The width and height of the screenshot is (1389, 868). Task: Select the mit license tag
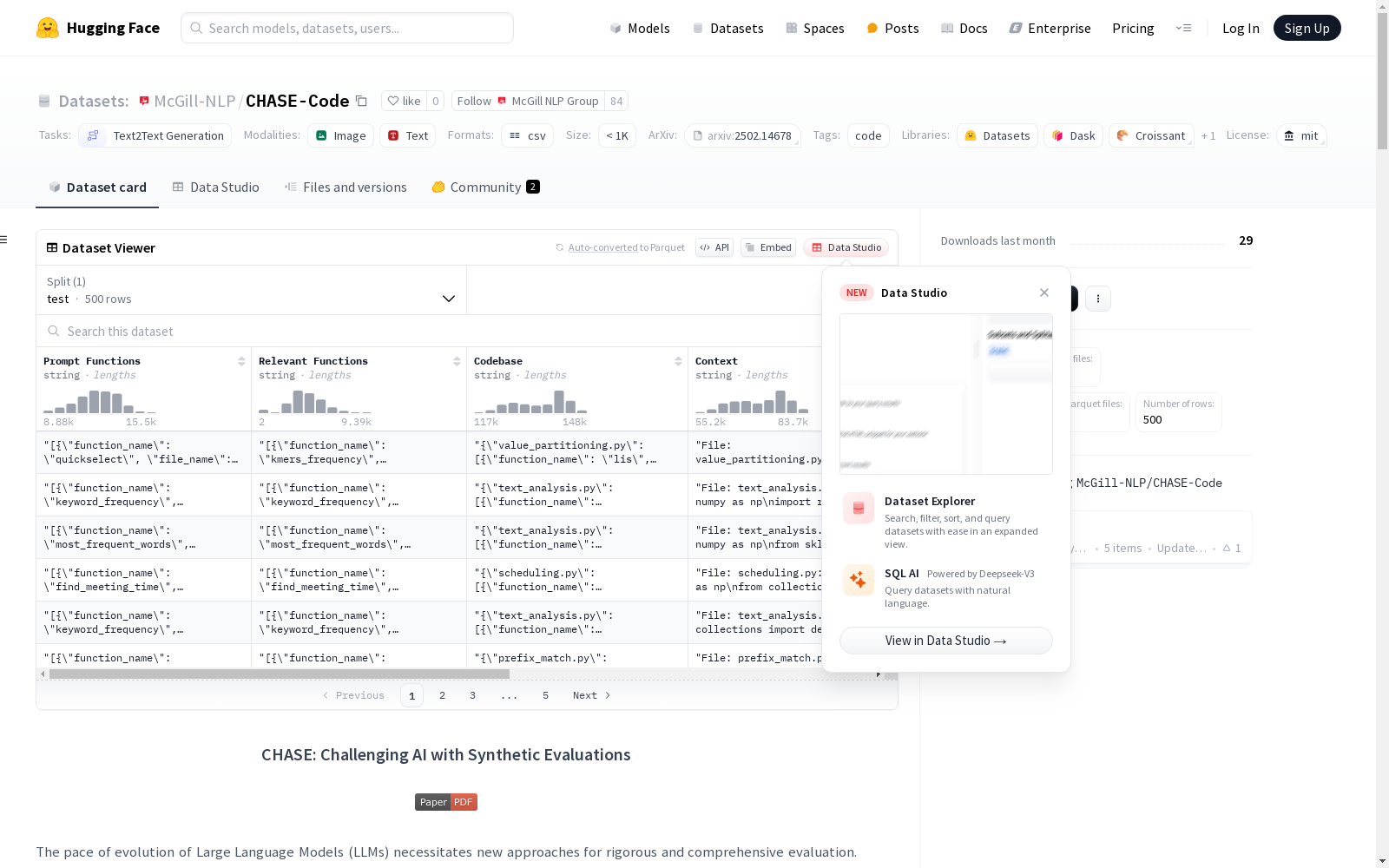coord(1301,135)
